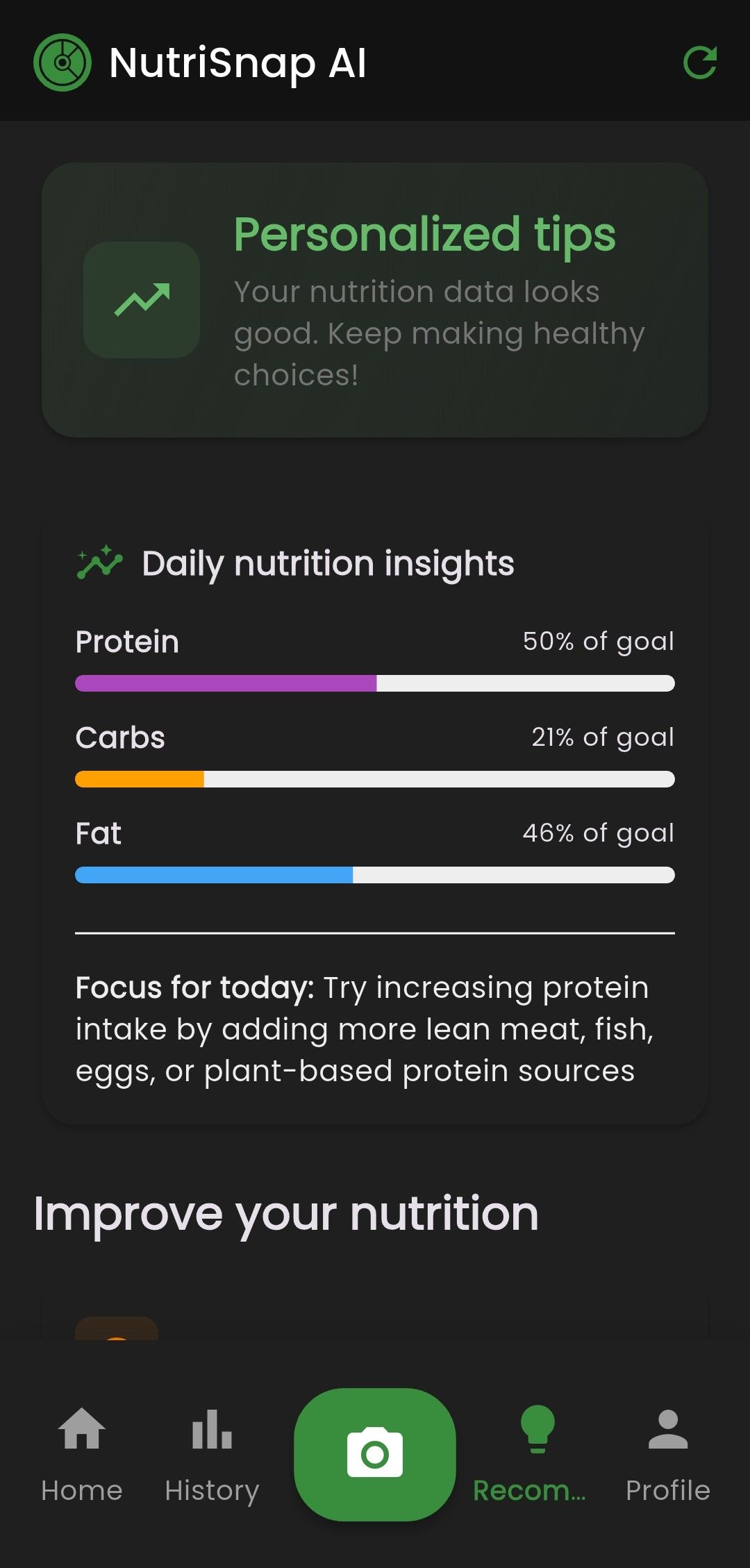Click the NutriSnap AI title text
Viewport: 750px width, 1568px height.
click(237, 63)
